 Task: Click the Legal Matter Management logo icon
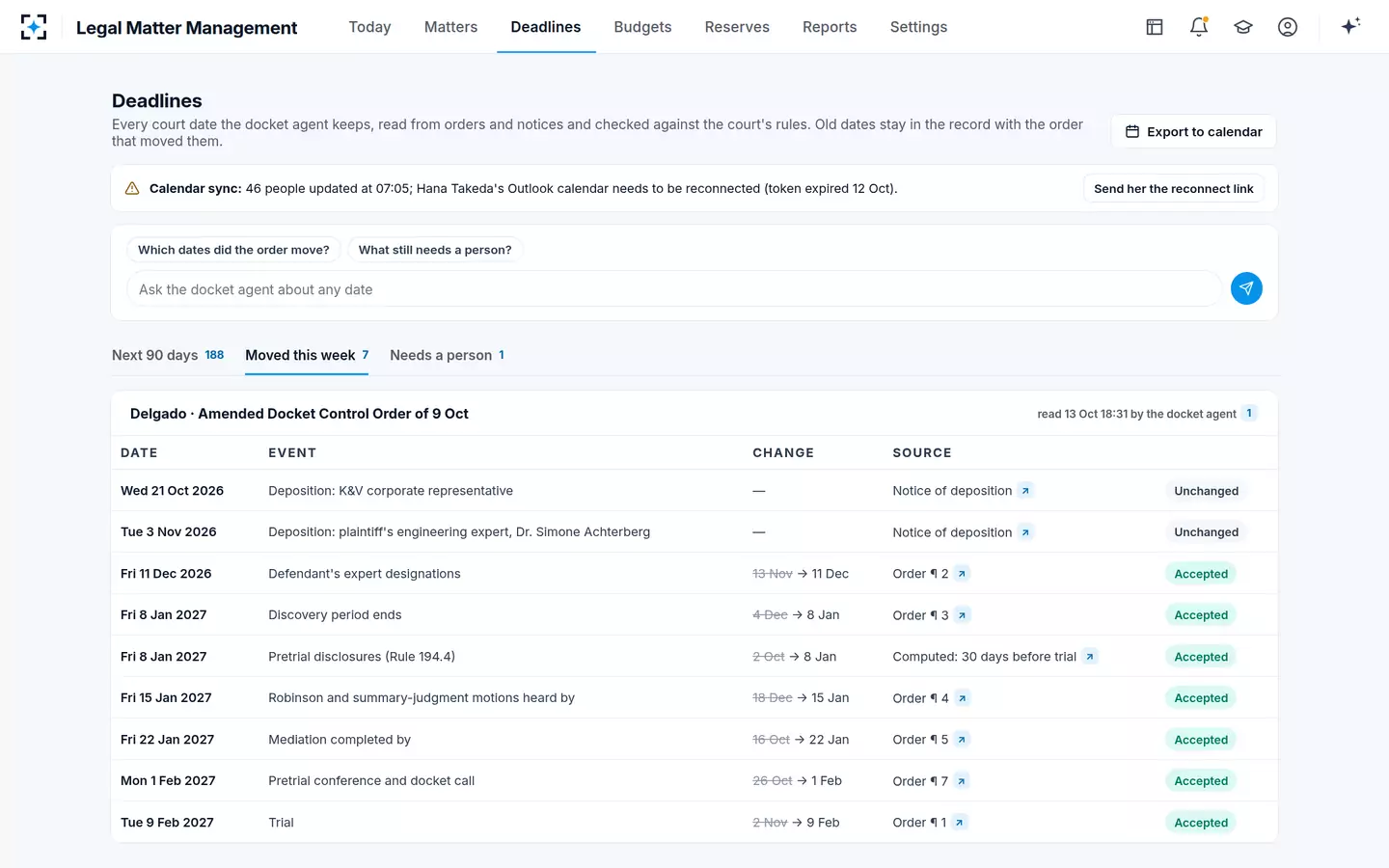click(34, 27)
